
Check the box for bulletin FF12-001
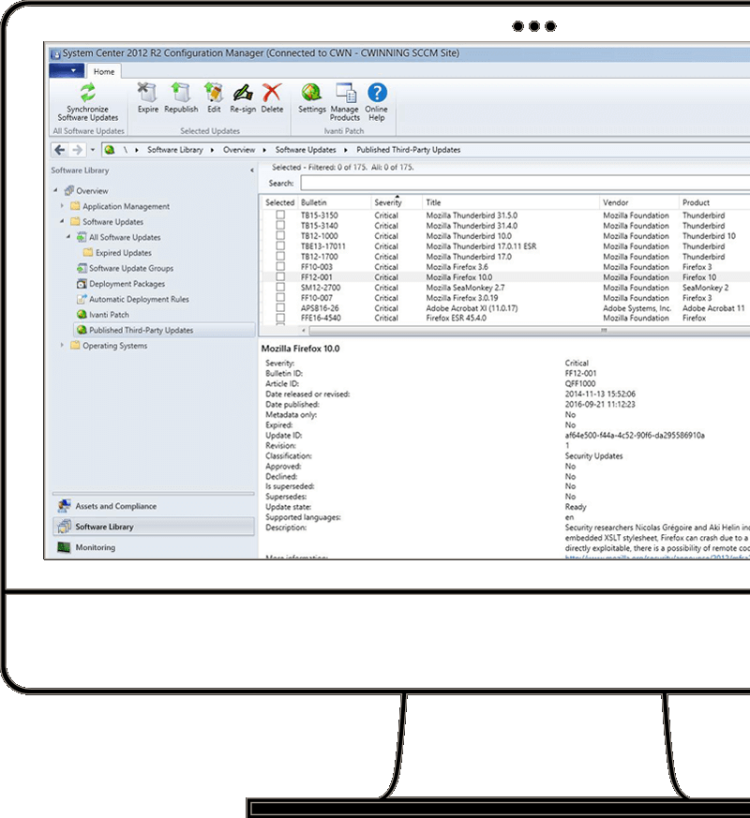pos(281,277)
